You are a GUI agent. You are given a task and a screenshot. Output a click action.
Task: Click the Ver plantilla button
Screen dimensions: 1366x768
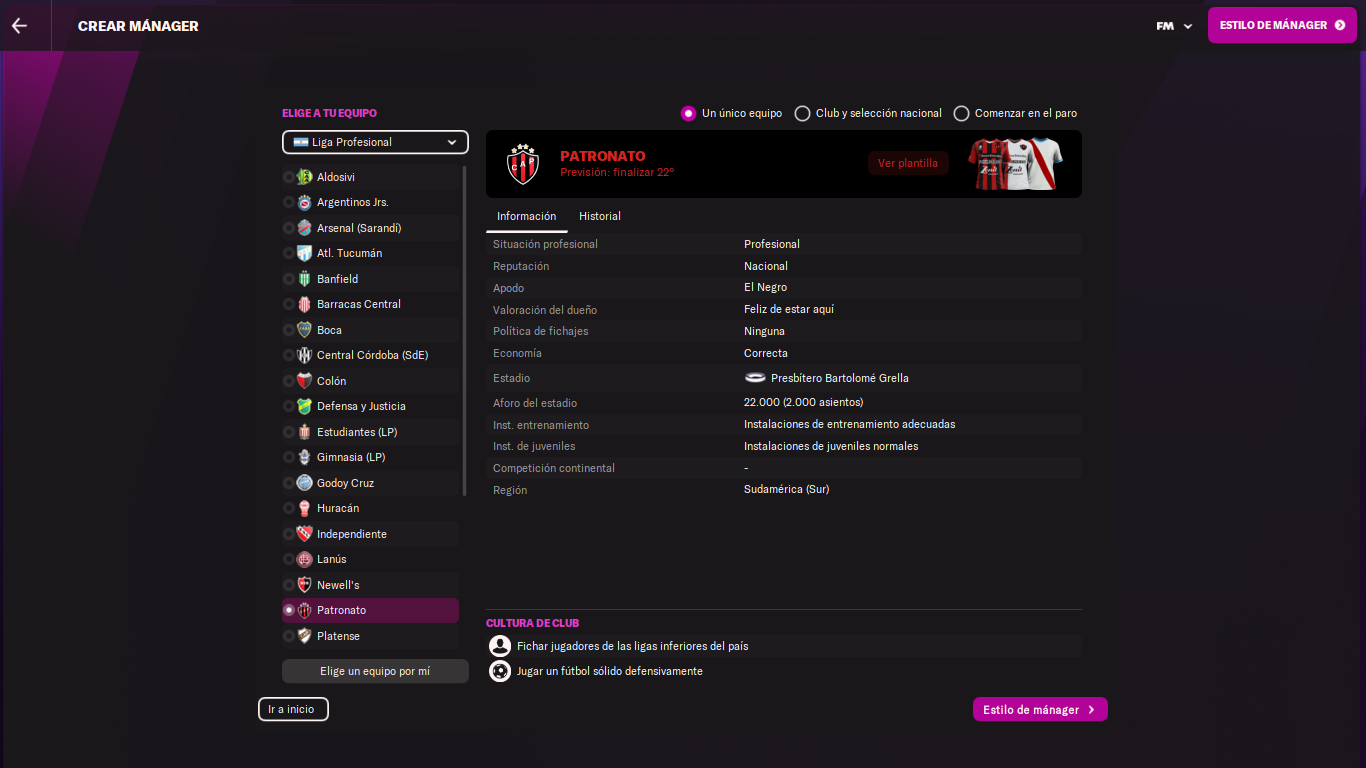click(908, 163)
